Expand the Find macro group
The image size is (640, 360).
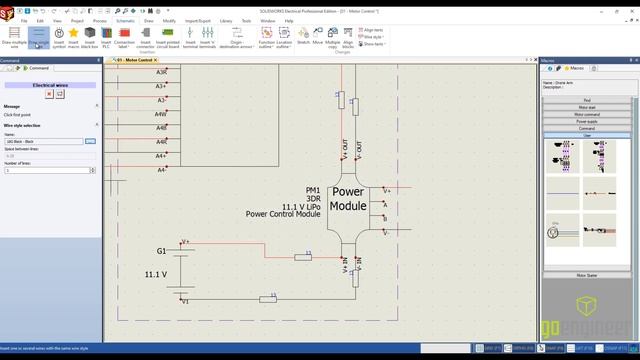pyautogui.click(x=587, y=100)
